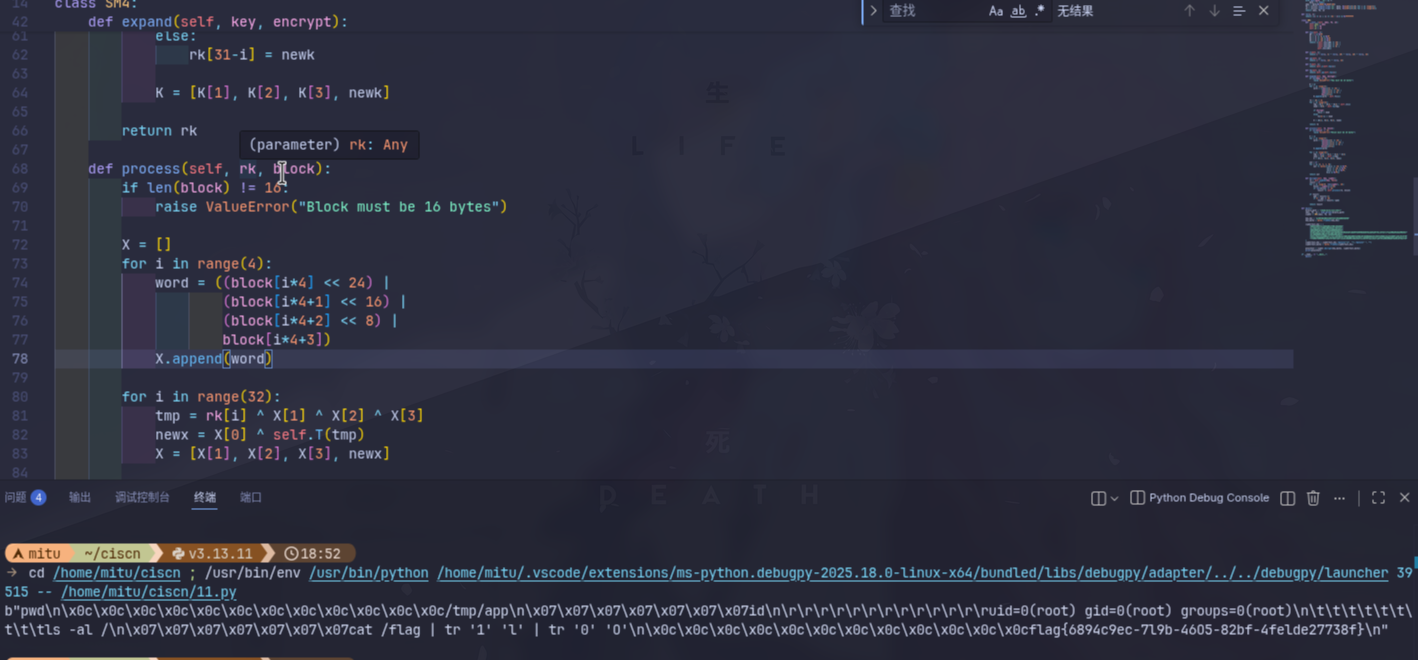The width and height of the screenshot is (1418, 660).
Task: Go to previous match arrow
Action: [1189, 11]
